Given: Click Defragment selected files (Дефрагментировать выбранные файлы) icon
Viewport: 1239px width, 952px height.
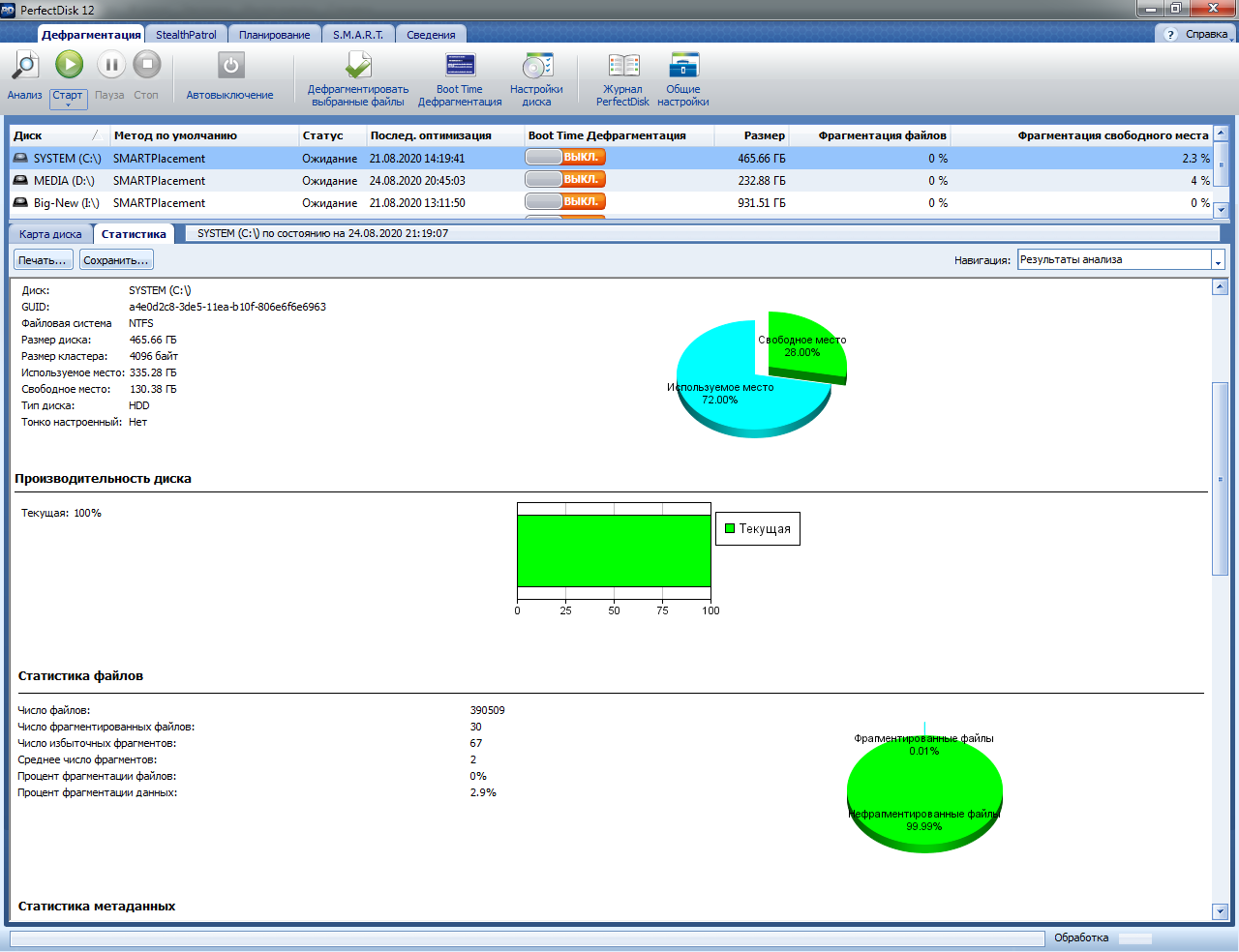Looking at the screenshot, I should coord(358,66).
